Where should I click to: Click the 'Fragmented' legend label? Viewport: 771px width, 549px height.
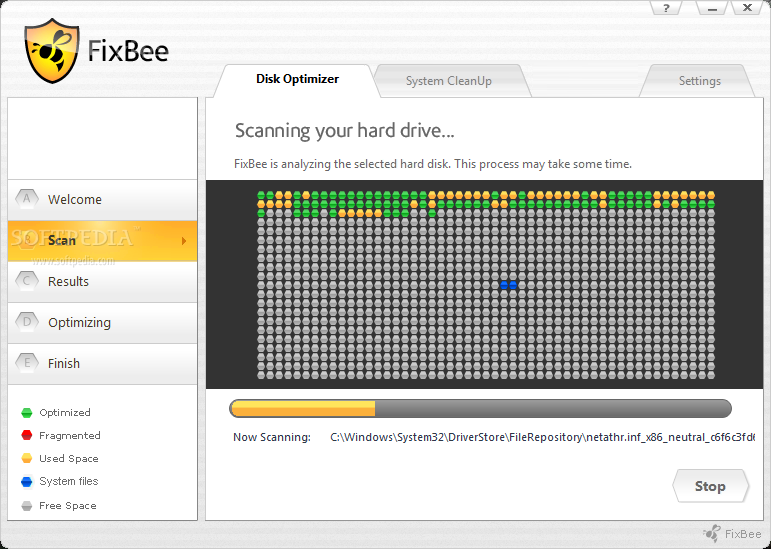coord(70,435)
